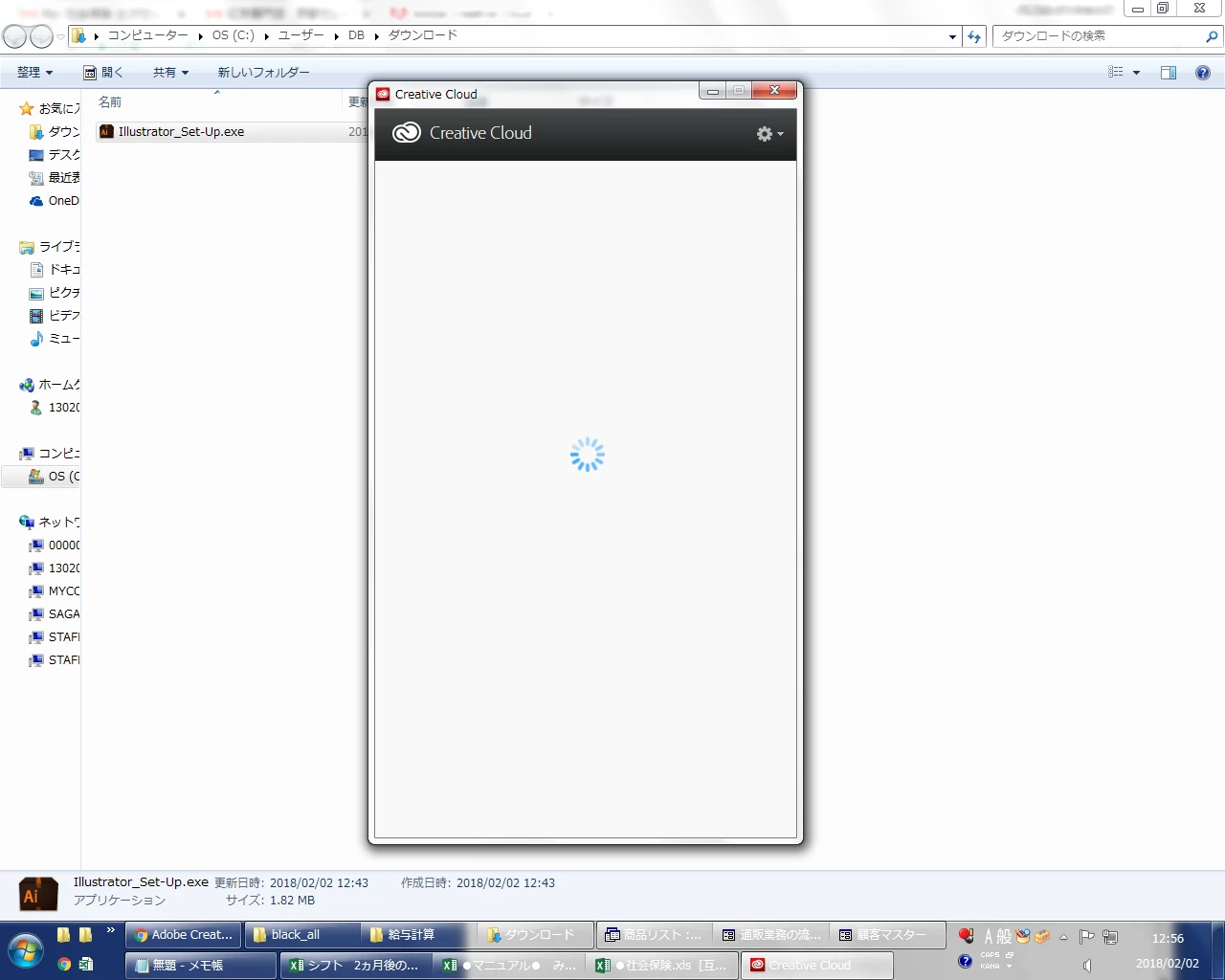The width and height of the screenshot is (1225, 980).
Task: Select the ミュージック library in the navigation pane
Action: click(55, 338)
